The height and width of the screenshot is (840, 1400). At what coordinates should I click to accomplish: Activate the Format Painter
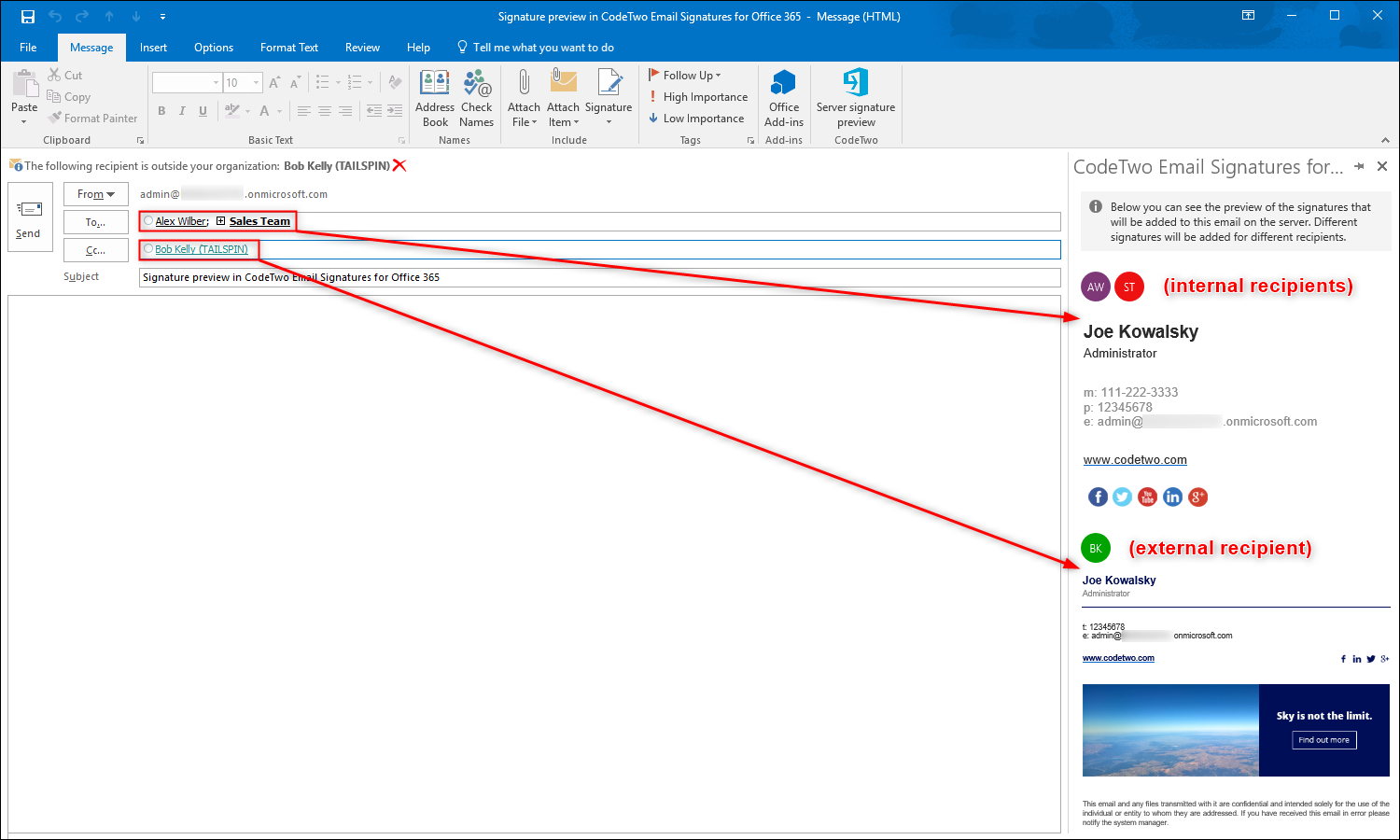93,119
